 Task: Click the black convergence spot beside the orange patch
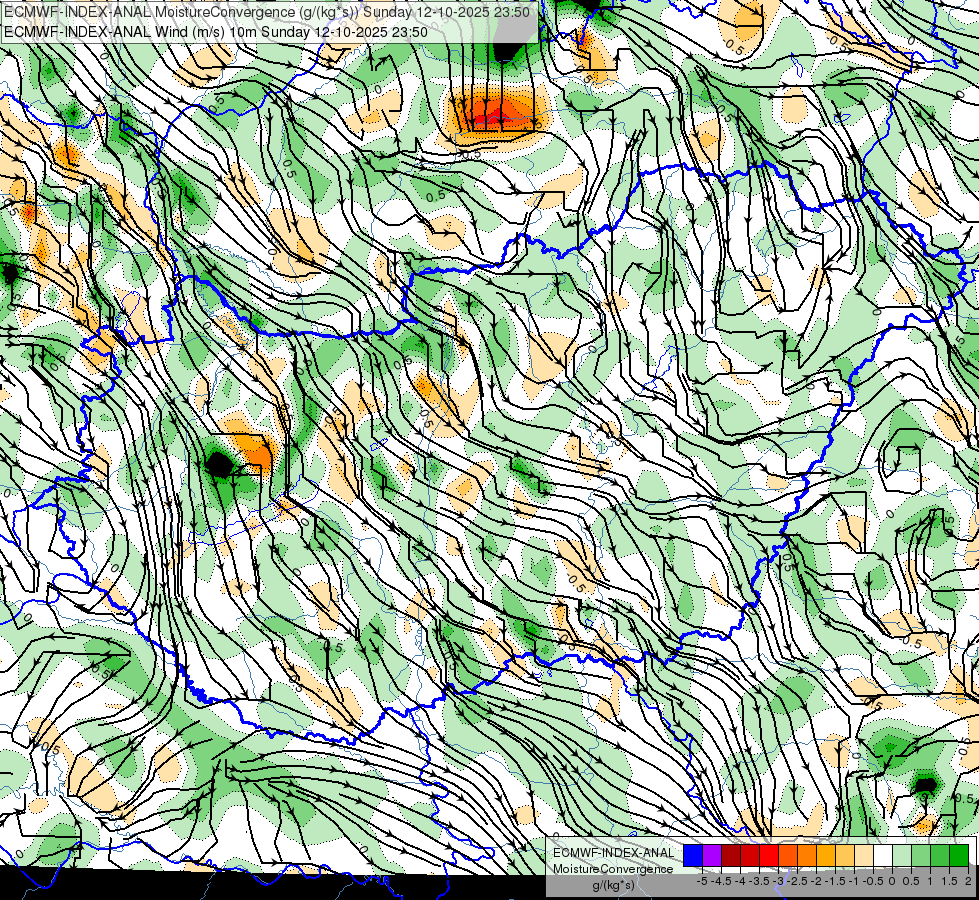tap(219, 465)
